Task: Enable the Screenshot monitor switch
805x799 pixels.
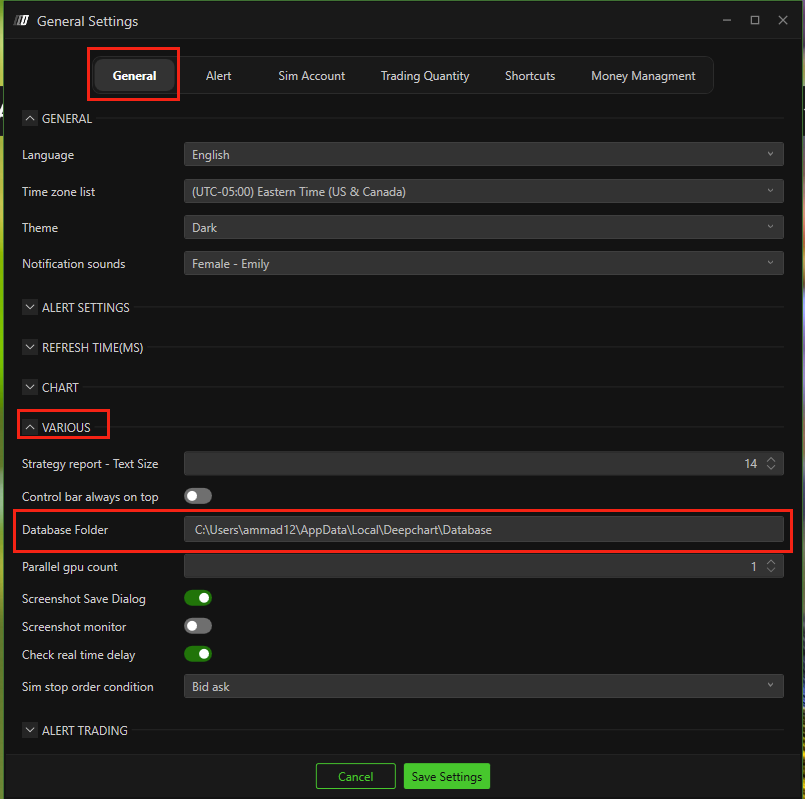Action: pyautogui.click(x=198, y=626)
